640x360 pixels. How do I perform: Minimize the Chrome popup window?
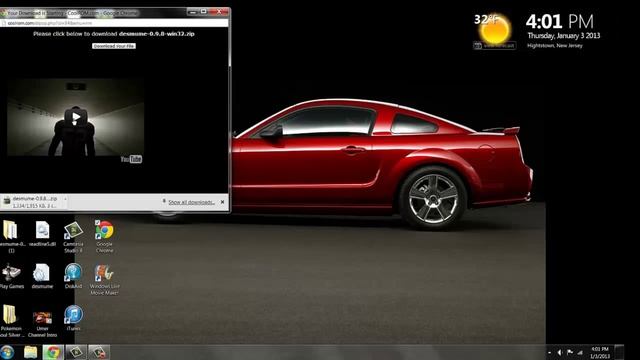pos(193,12)
